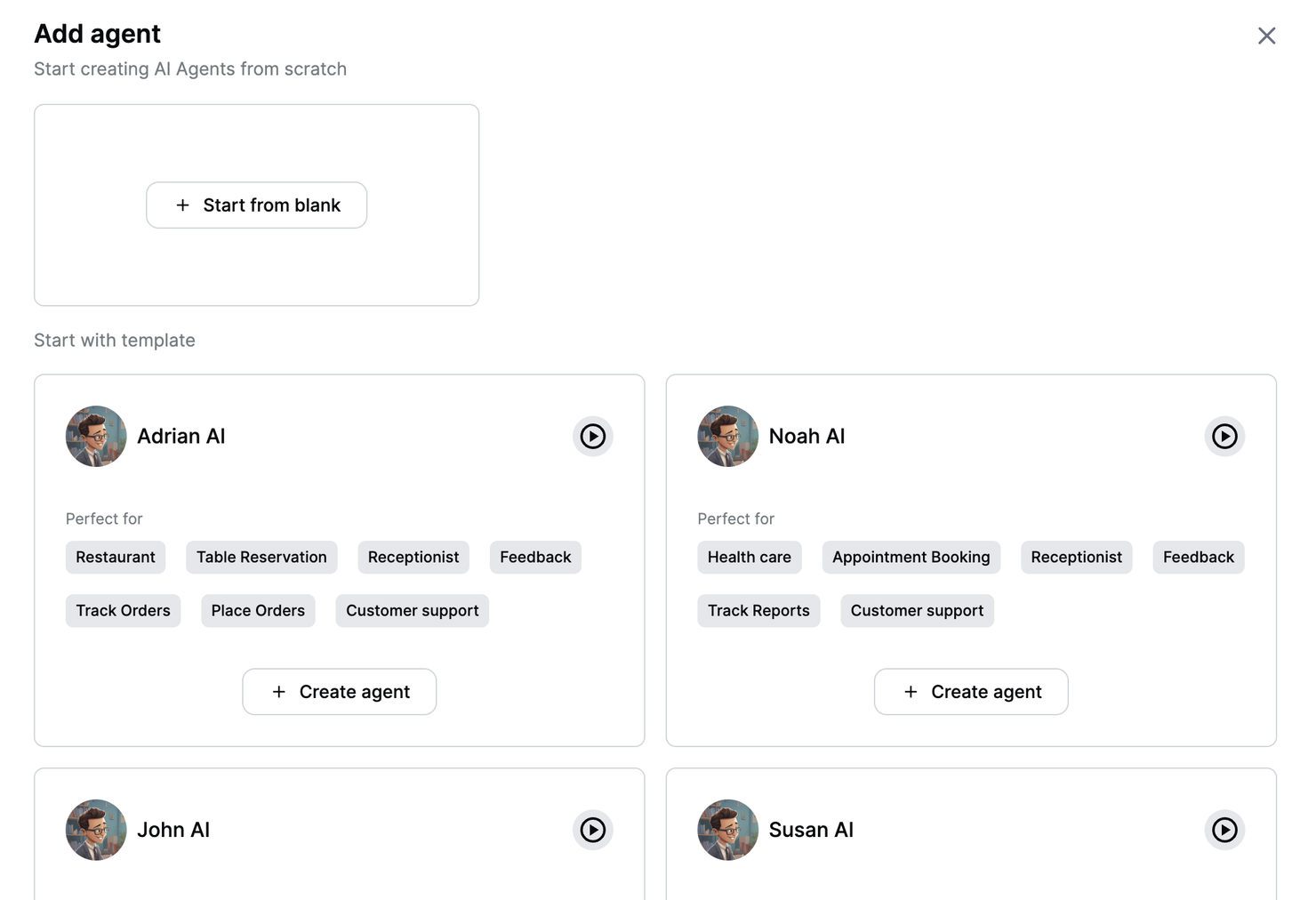Create agent from the Adrian AI template
1316x900 pixels.
pyautogui.click(x=340, y=692)
